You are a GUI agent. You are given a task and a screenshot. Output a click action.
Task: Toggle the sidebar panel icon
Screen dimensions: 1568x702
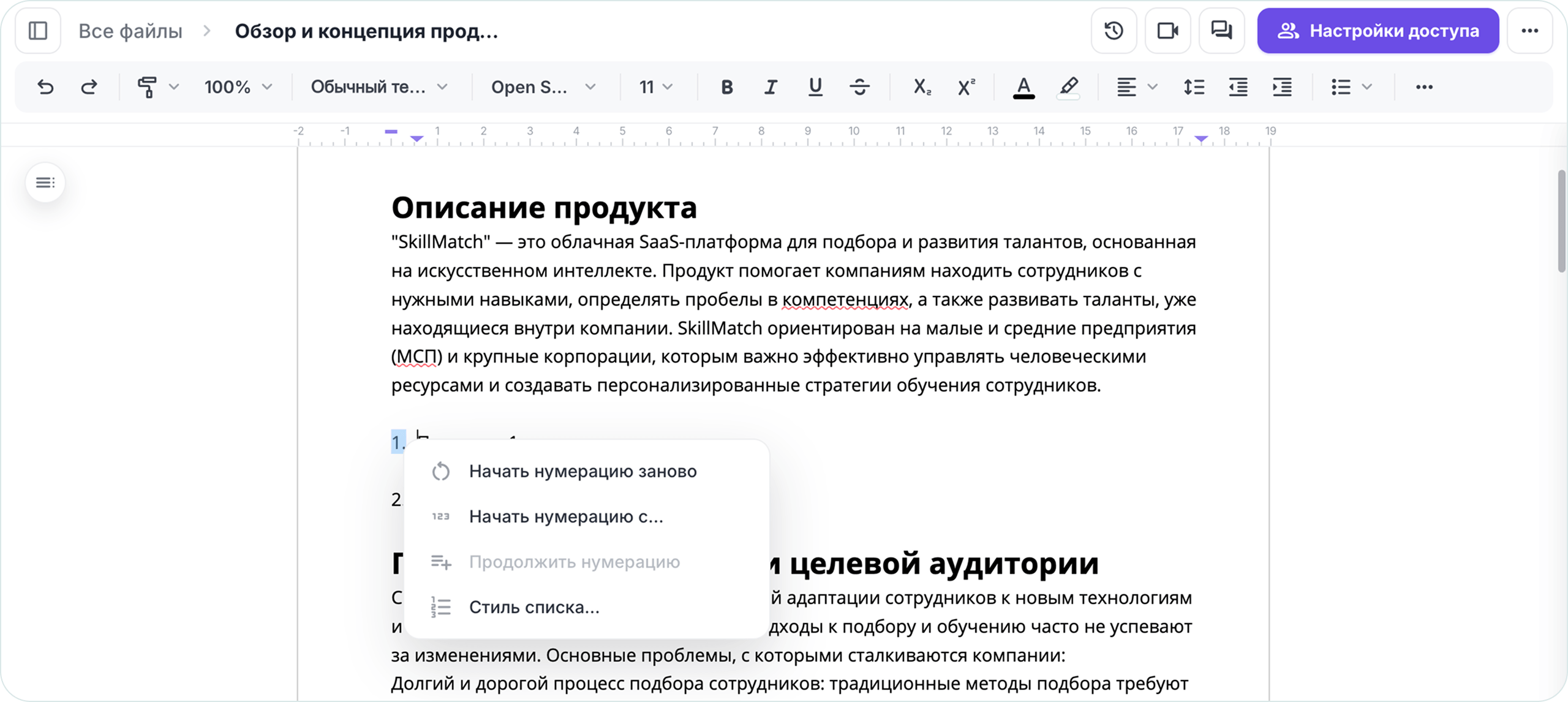coord(38,31)
